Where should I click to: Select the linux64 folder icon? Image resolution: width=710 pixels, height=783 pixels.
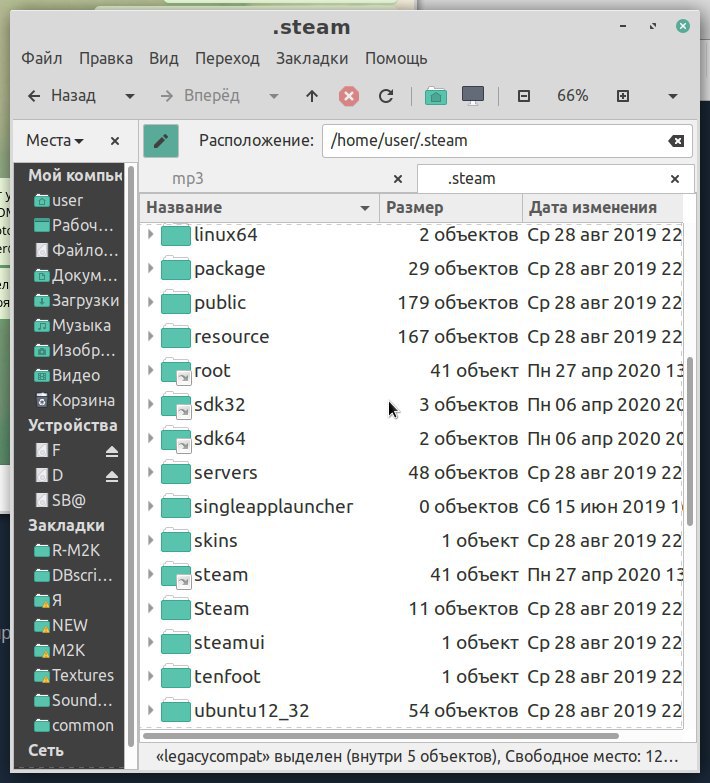click(x=176, y=235)
